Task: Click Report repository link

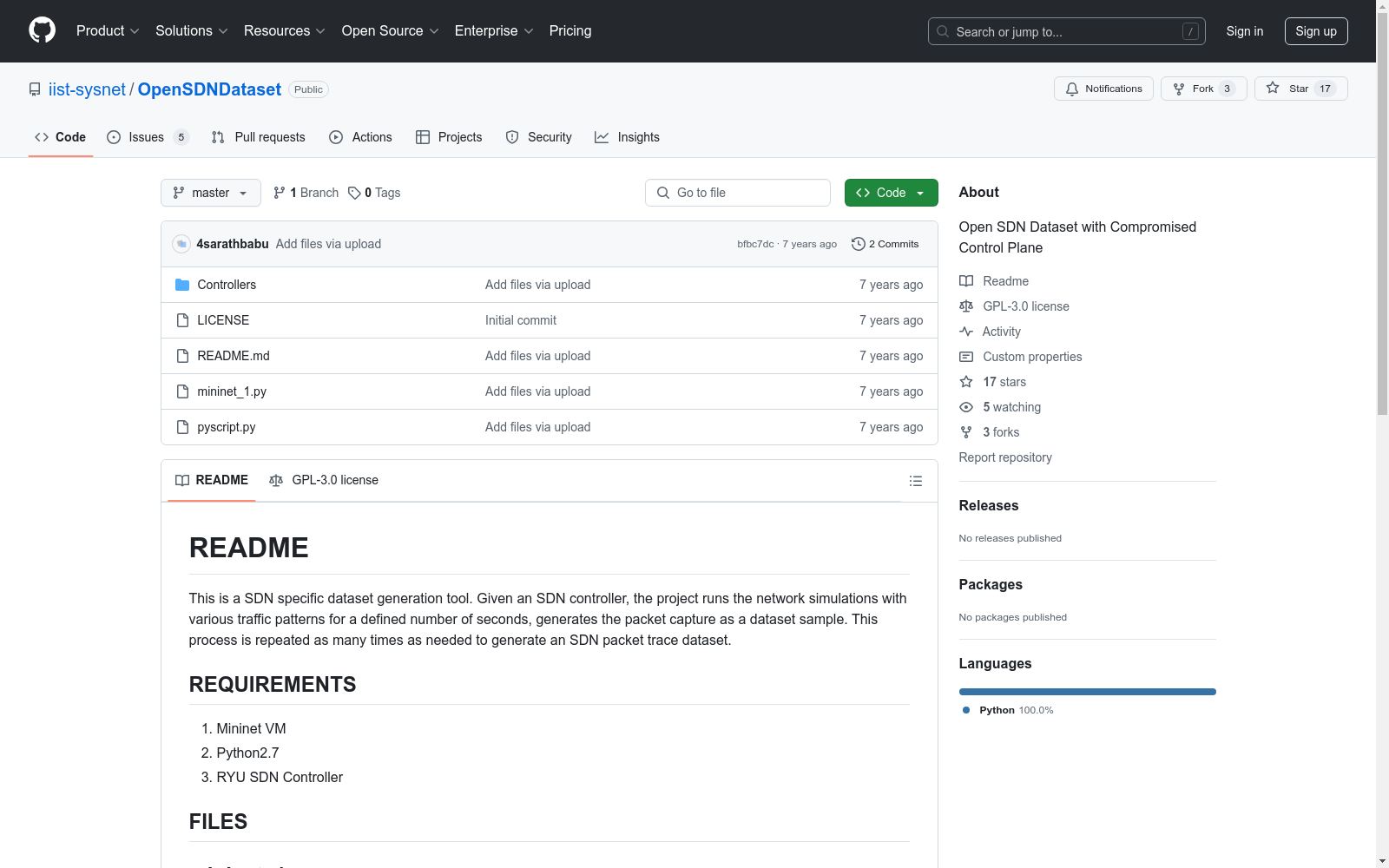Action: tap(1005, 457)
